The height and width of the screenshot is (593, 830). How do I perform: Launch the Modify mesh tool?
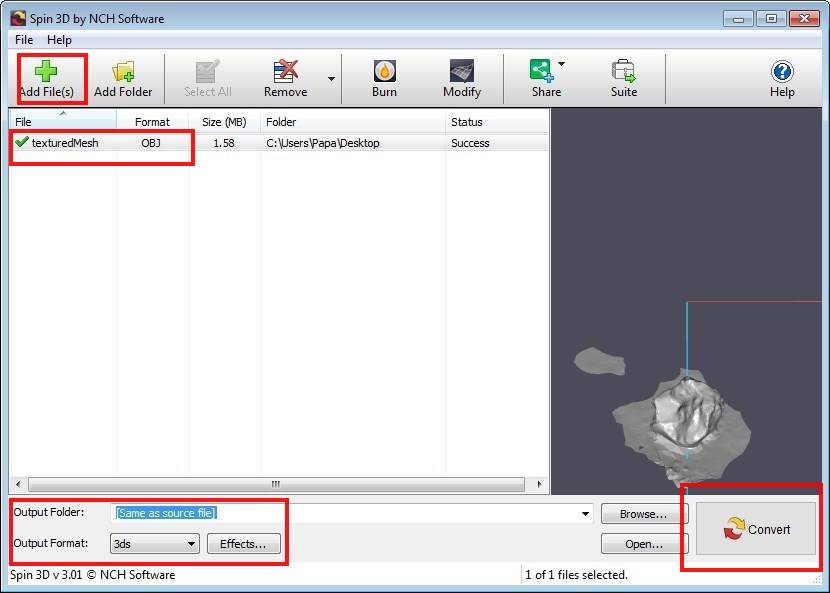click(x=462, y=78)
